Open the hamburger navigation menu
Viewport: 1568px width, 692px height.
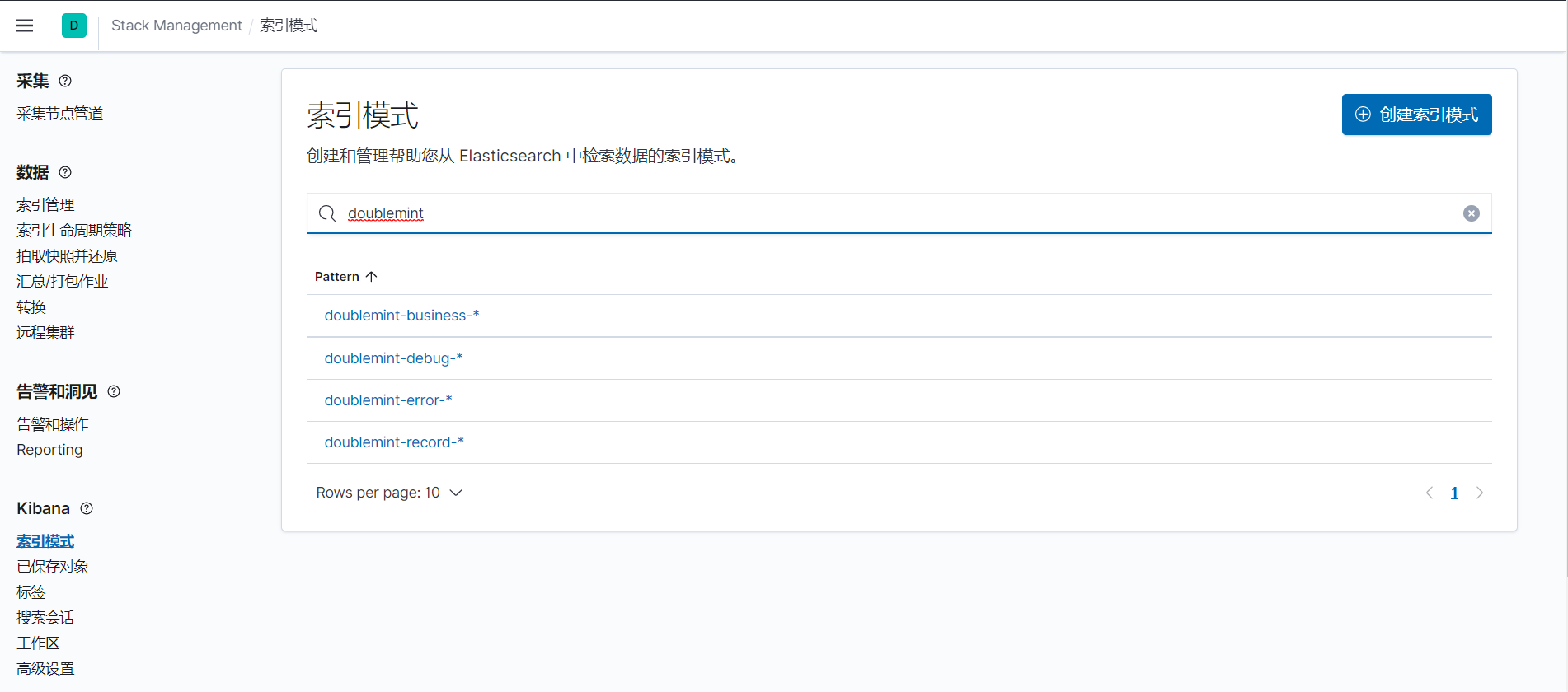tap(25, 26)
